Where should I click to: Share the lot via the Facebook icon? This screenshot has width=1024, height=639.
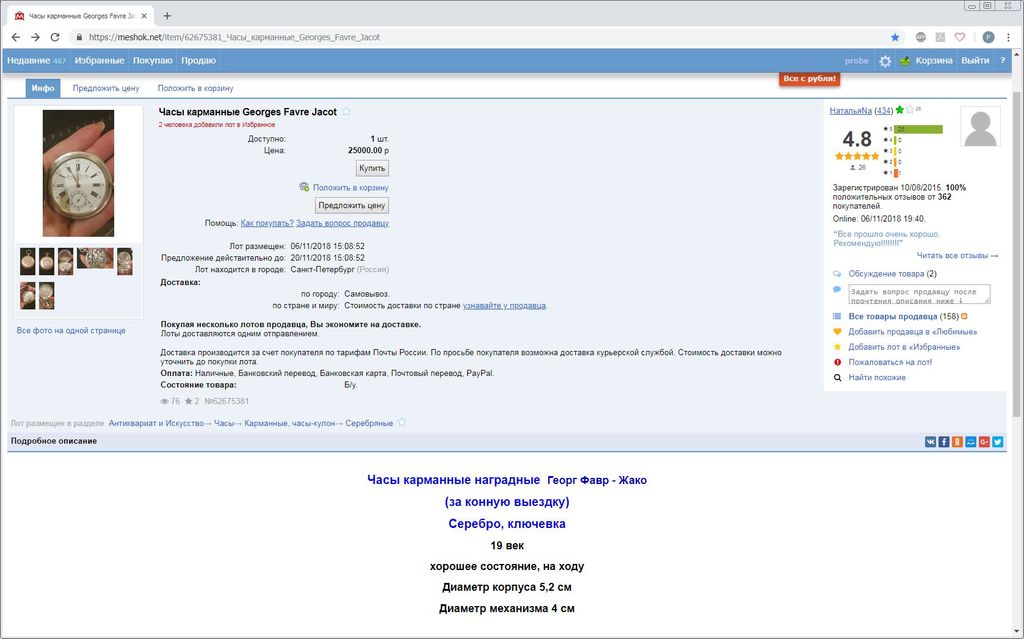[944, 441]
